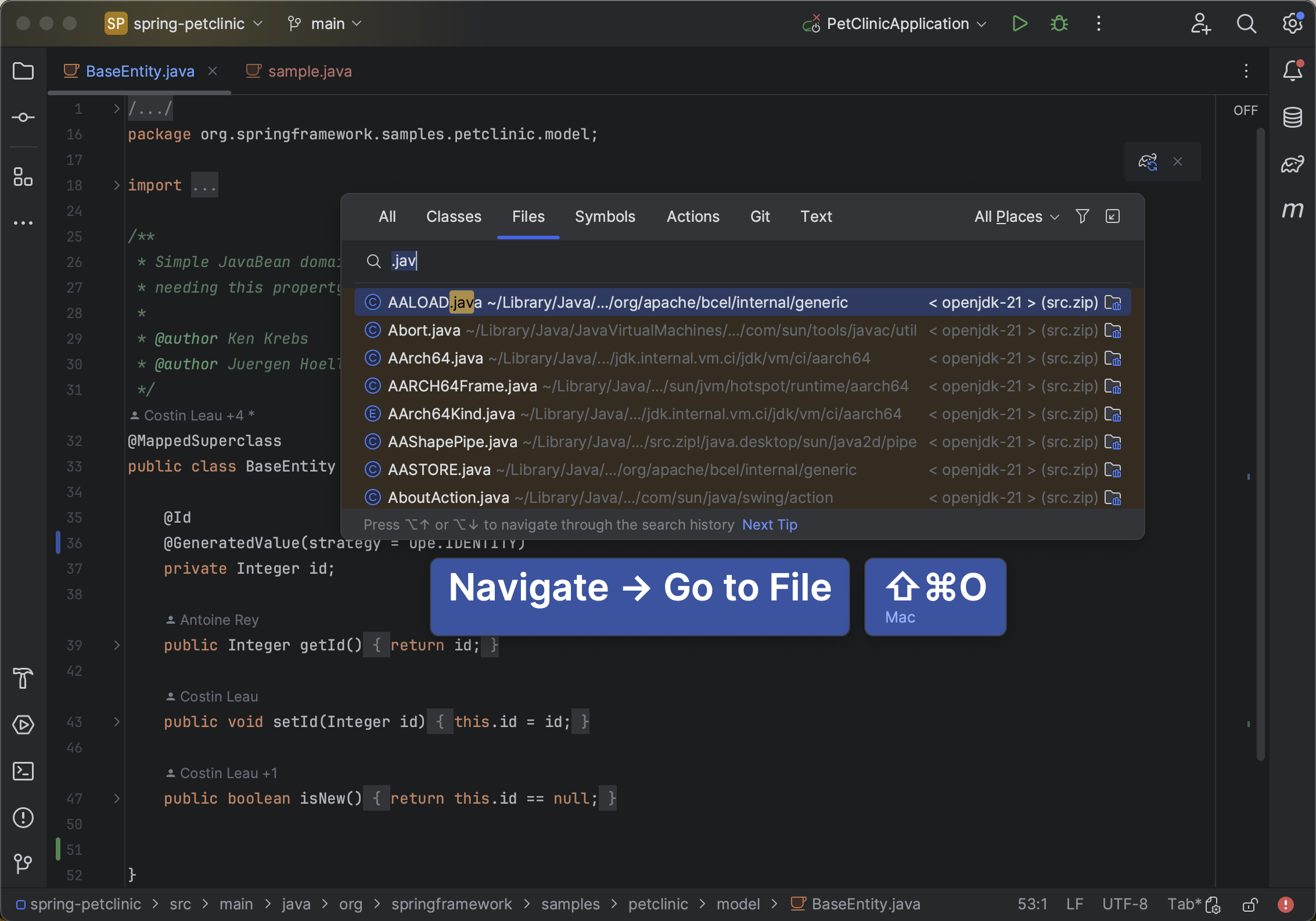Screen dimensions: 1316x921
Task: Open the Build tool window hammer icon
Action: (23, 678)
